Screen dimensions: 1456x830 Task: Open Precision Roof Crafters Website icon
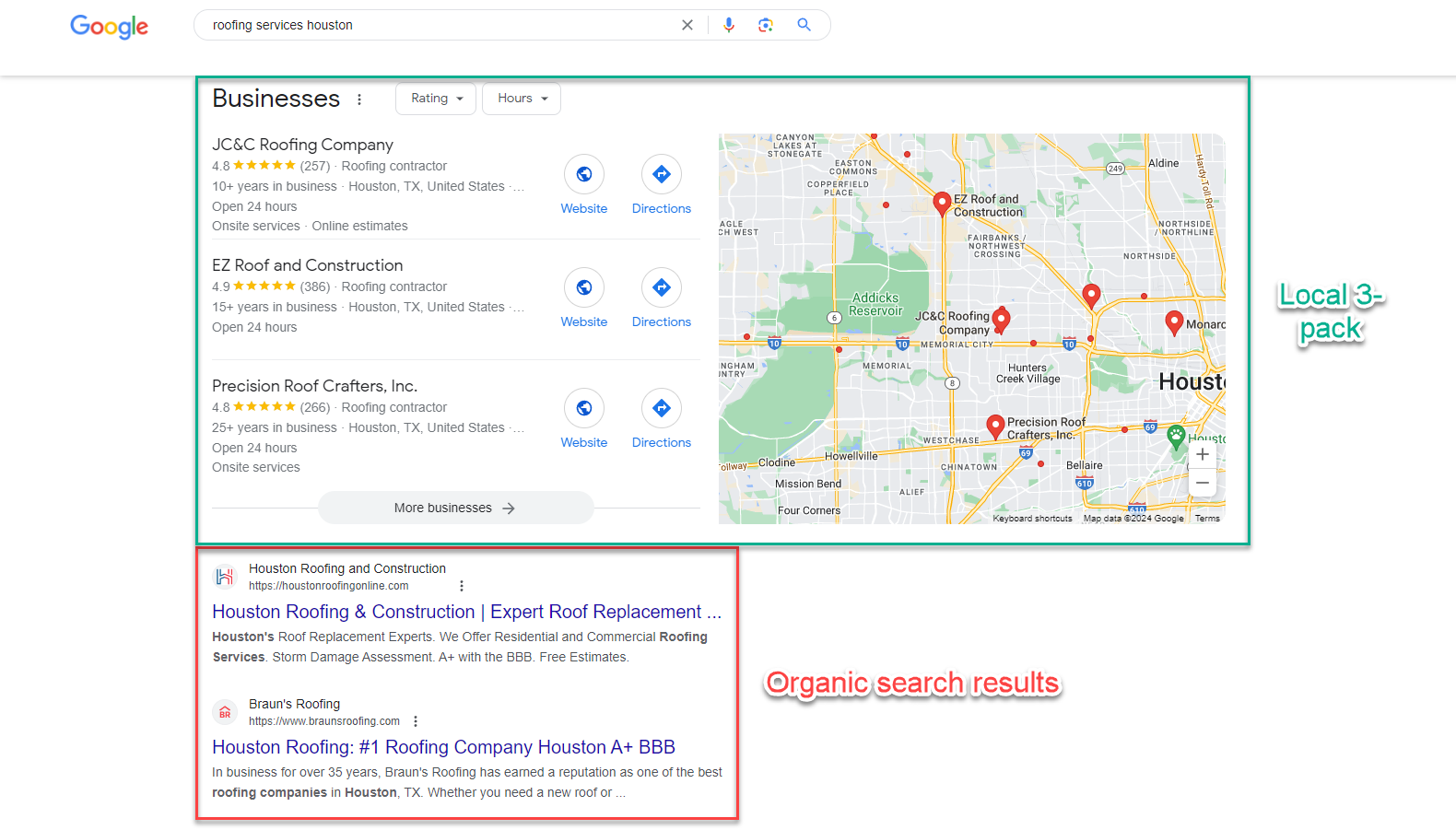tap(584, 408)
